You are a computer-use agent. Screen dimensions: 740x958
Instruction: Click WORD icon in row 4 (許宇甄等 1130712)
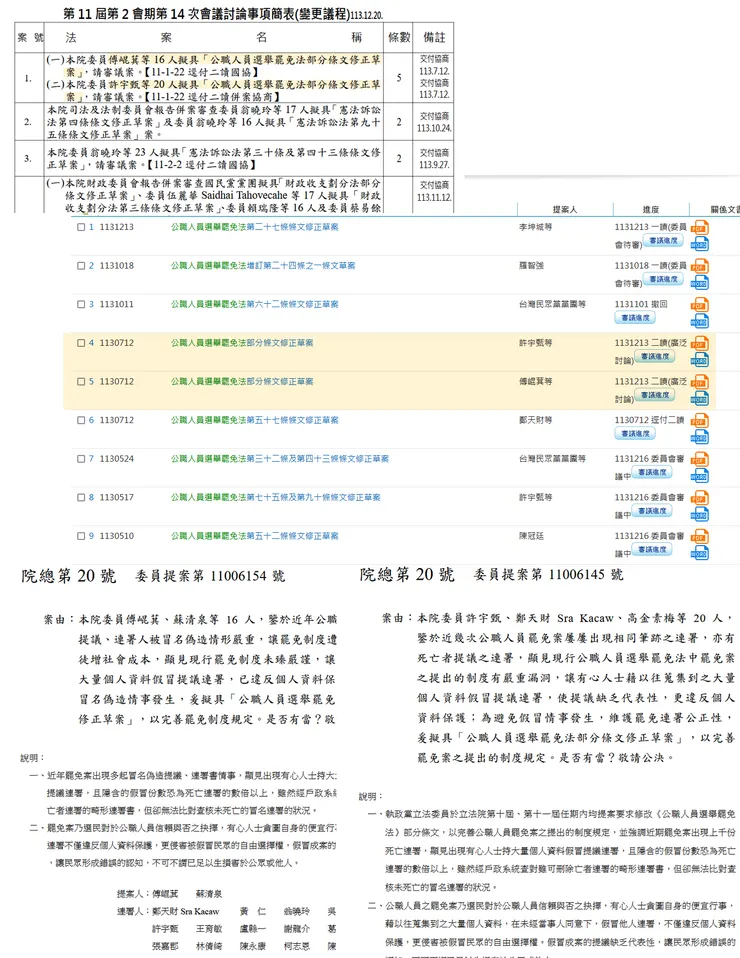pos(699,359)
